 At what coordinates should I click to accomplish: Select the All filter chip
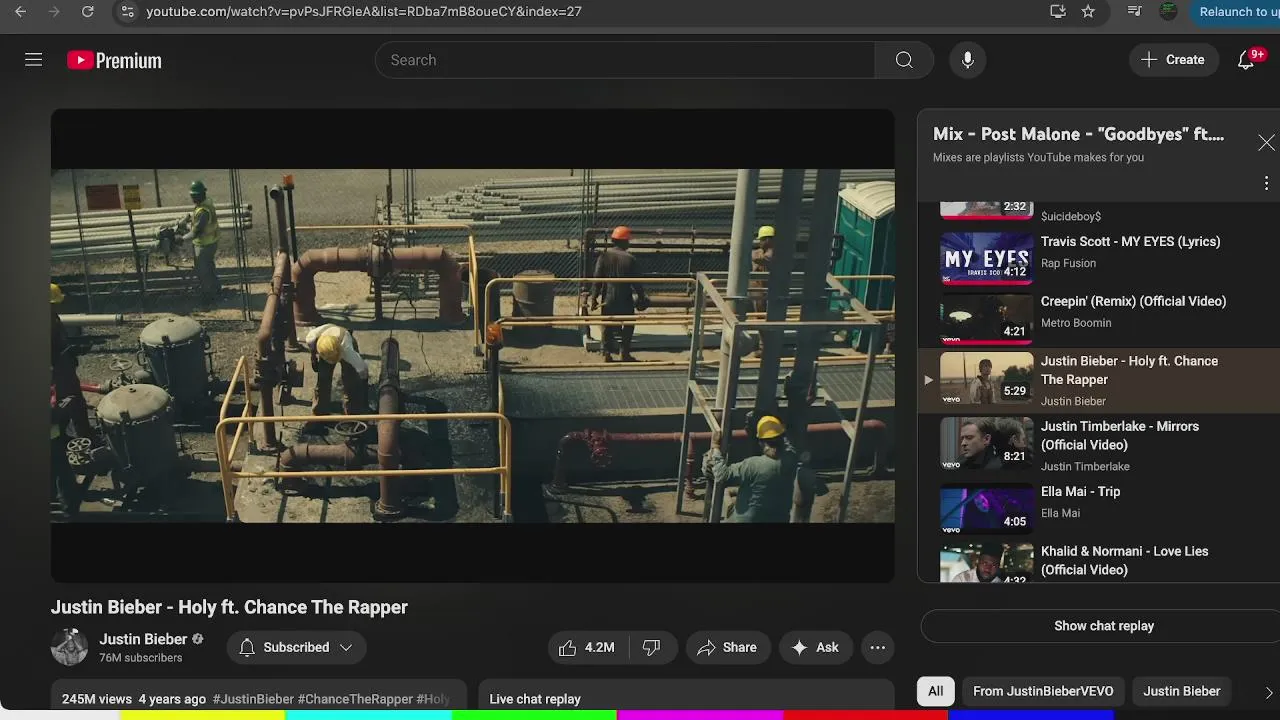[x=935, y=691]
